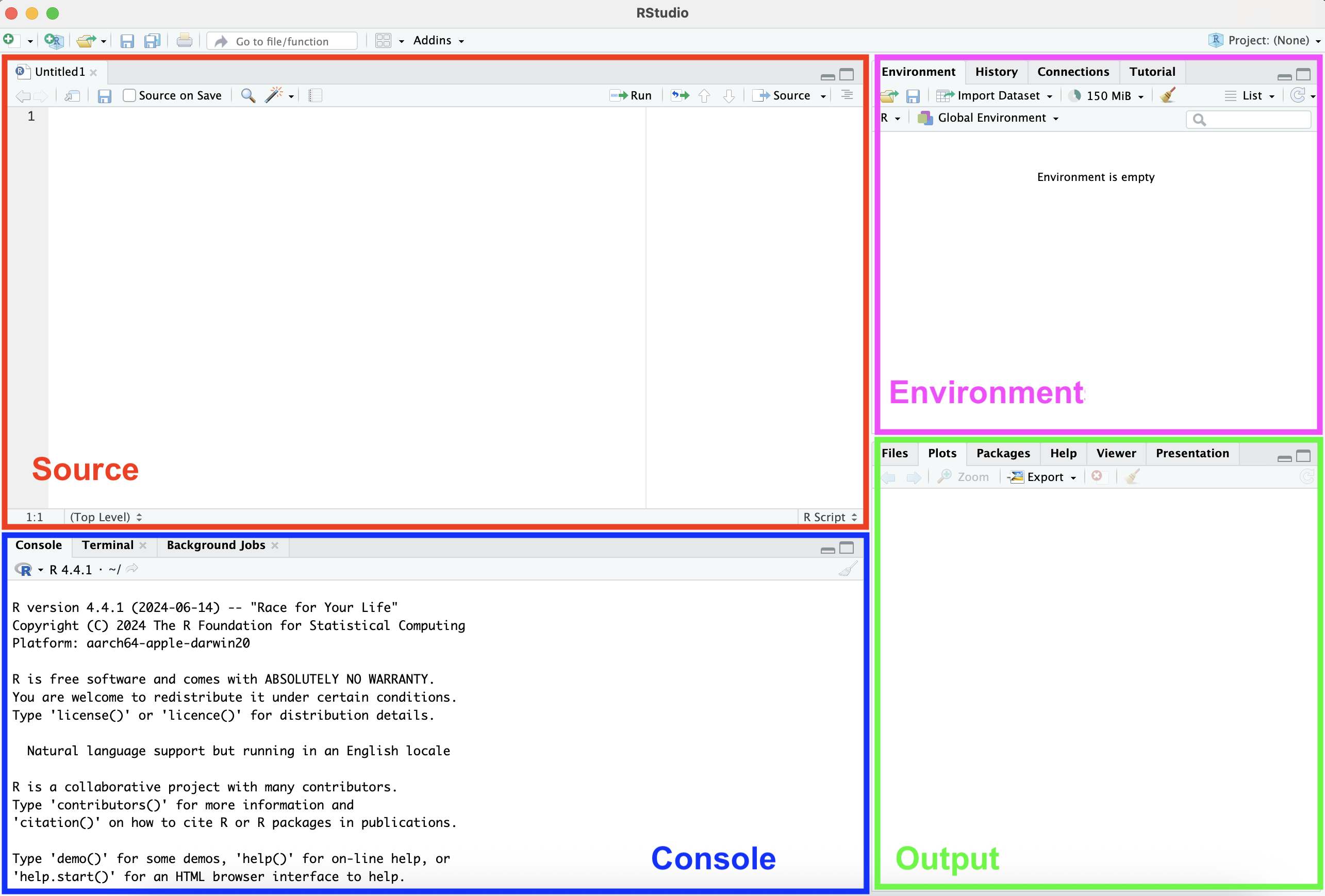Image resolution: width=1325 pixels, height=896 pixels.
Task: Expand Import Dataset dropdown
Action: click(995, 96)
